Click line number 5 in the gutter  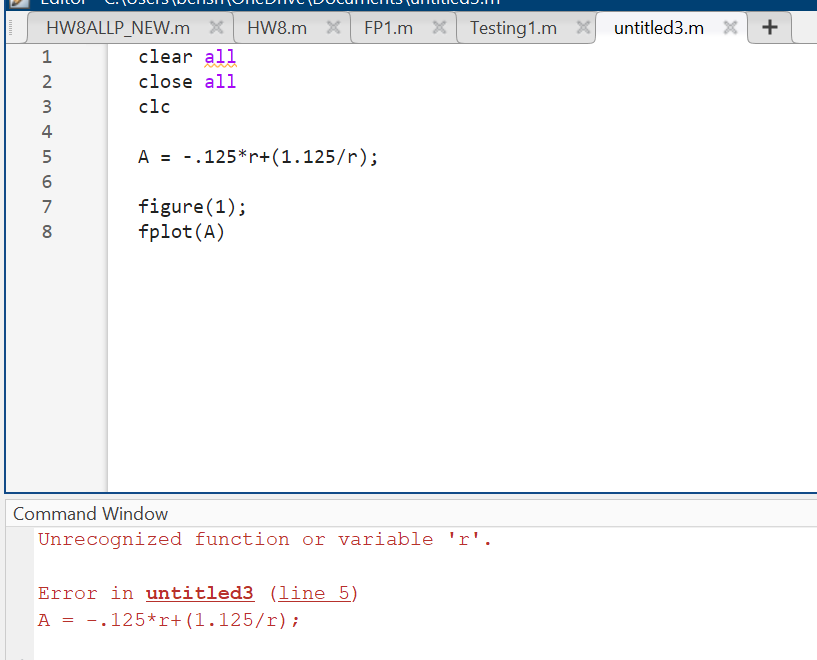coord(46,157)
